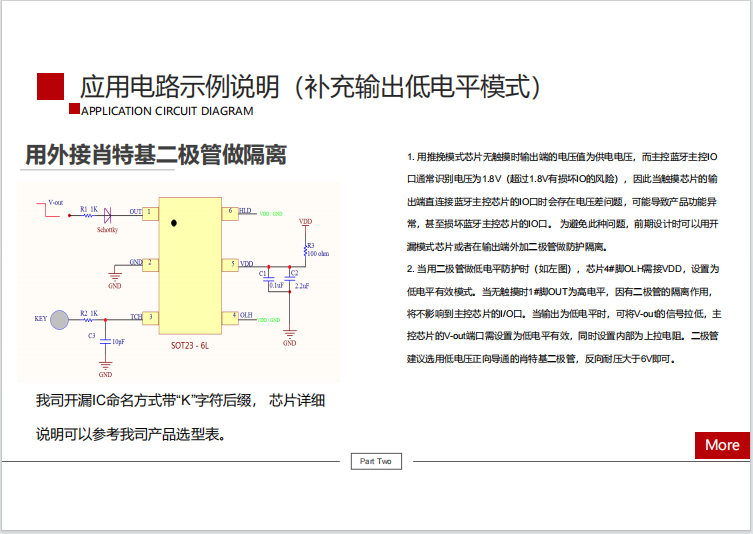Click the red More button
Image resolution: width=753 pixels, height=534 pixels.
(x=722, y=445)
